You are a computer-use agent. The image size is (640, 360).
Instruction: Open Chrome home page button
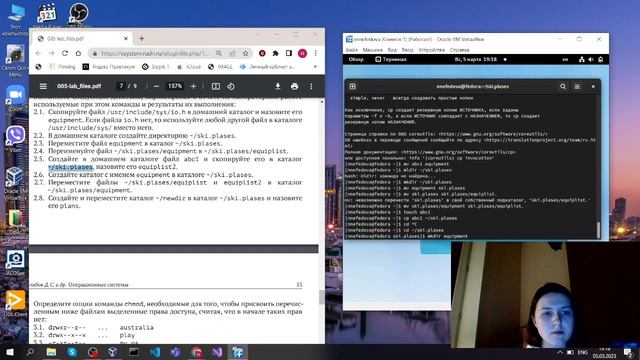click(78, 53)
